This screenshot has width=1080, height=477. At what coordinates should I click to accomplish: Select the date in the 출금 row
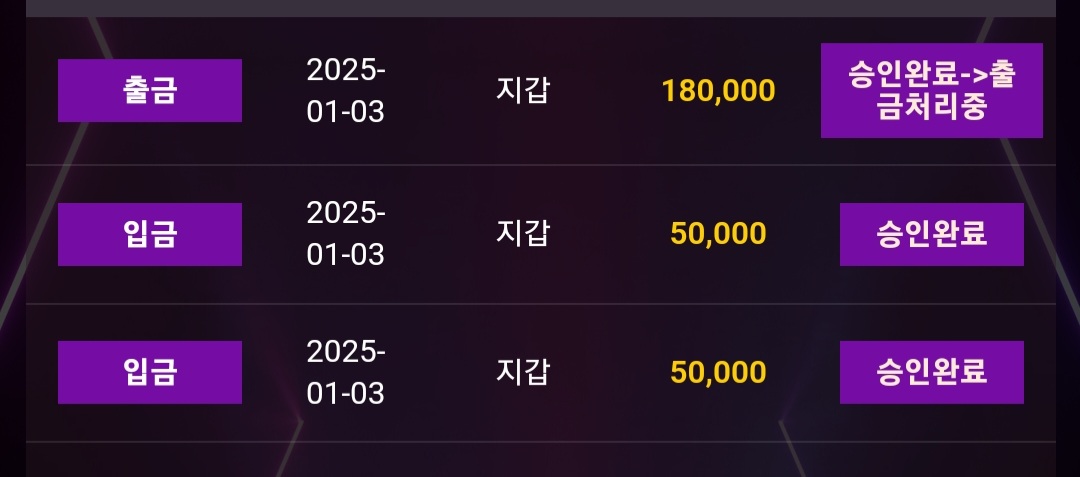pos(346,91)
